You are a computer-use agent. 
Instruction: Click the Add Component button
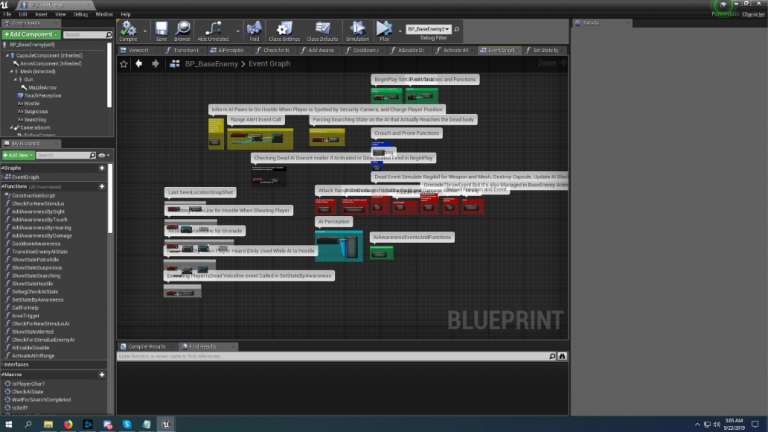coord(31,35)
